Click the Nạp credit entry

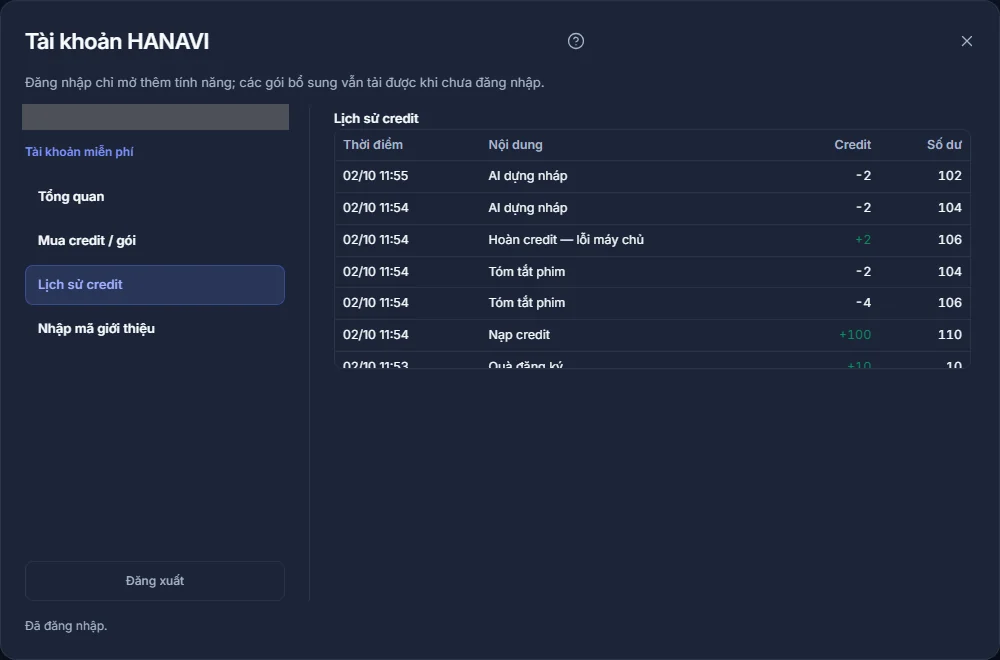pos(519,335)
